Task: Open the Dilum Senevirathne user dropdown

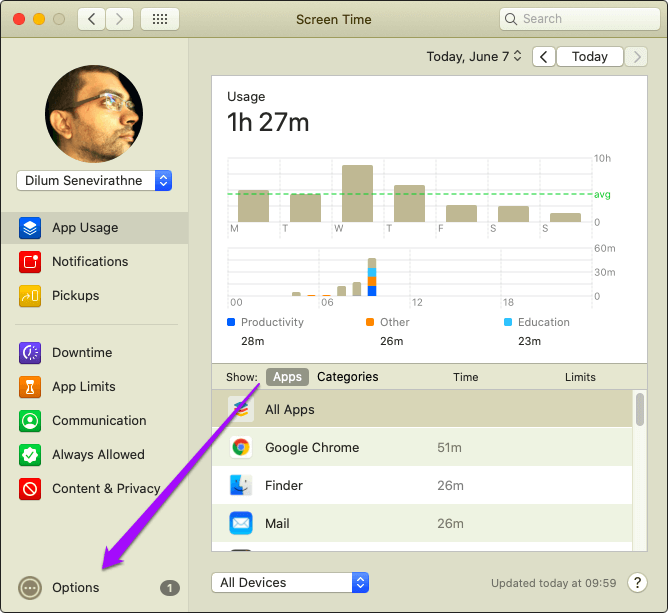Action: [94, 181]
